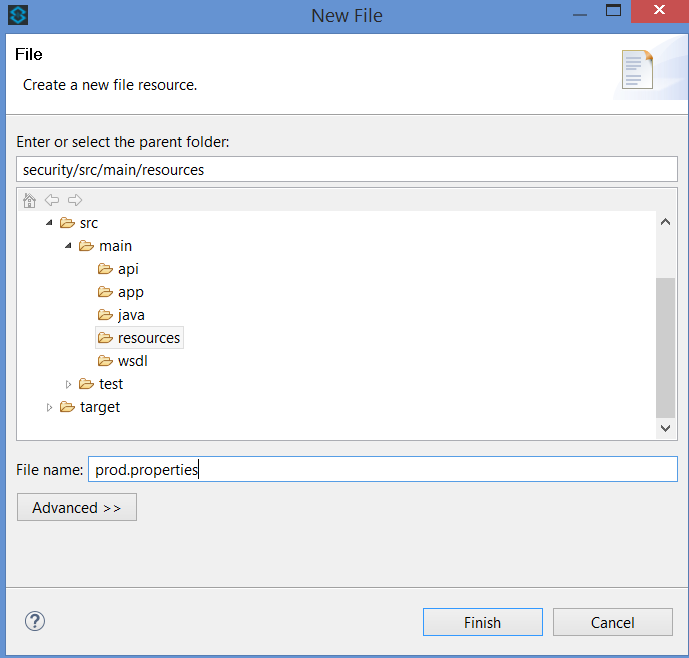
Task: Click the parent folder path field
Action: [x=347, y=170]
